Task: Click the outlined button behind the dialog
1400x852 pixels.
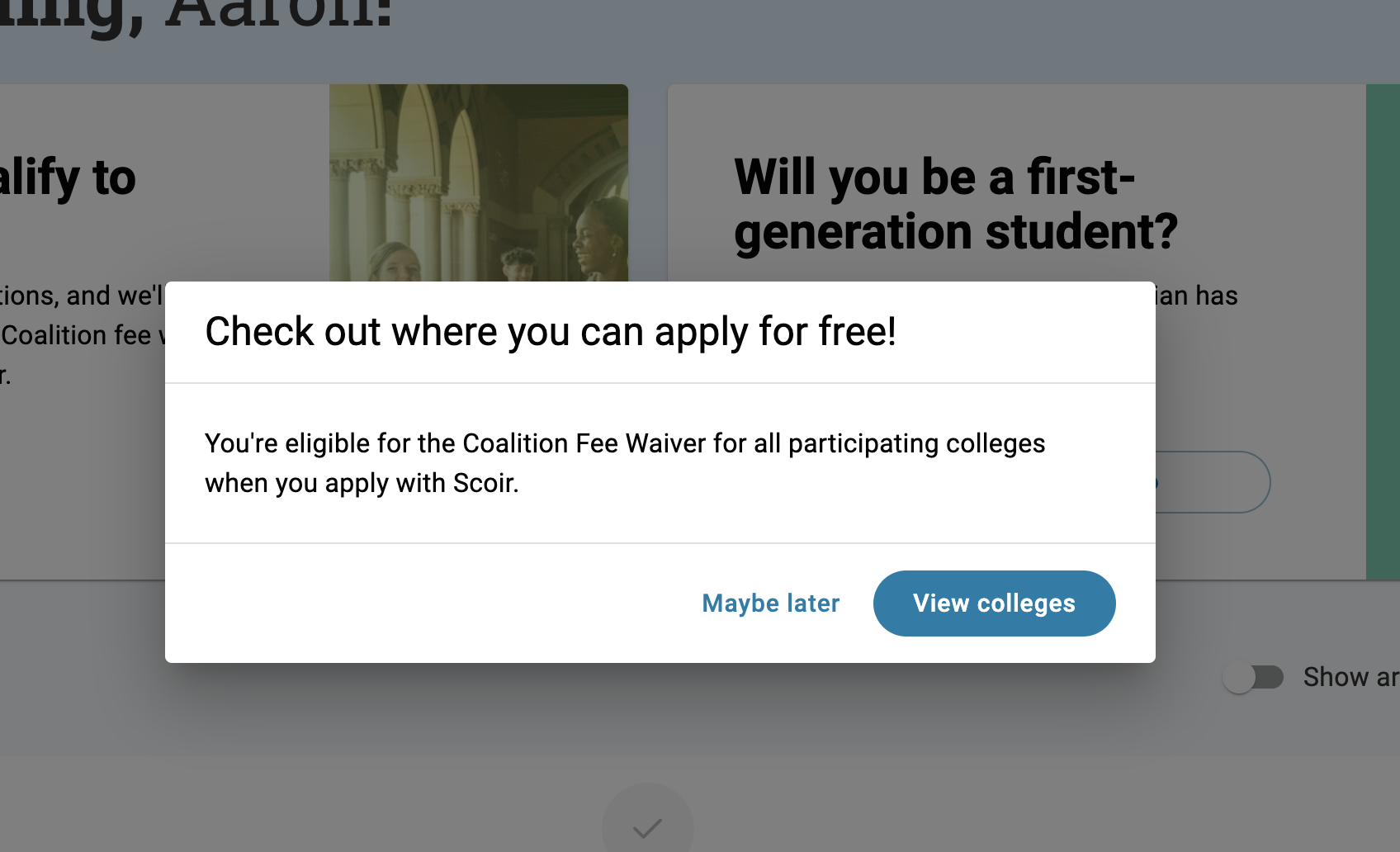Action: 1212,482
